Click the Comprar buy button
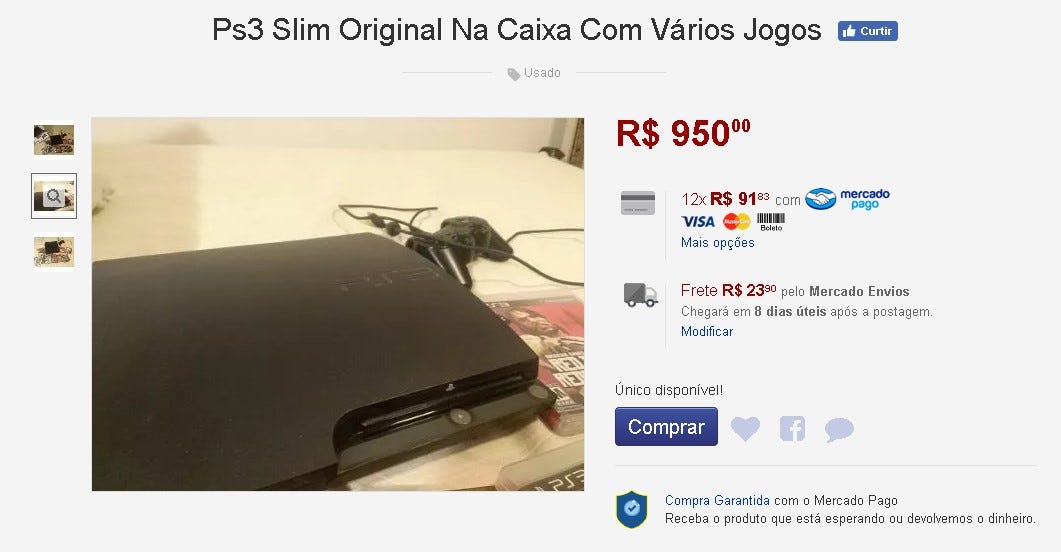The image size is (1061, 555). point(666,426)
